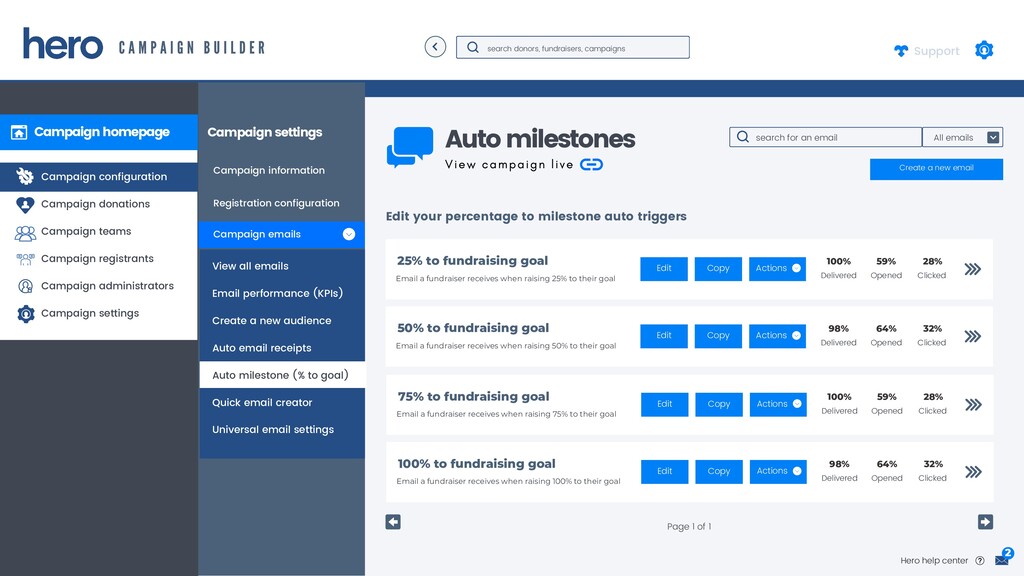Click the Campaign administrators label
The width and height of the screenshot is (1024, 576).
tap(107, 286)
